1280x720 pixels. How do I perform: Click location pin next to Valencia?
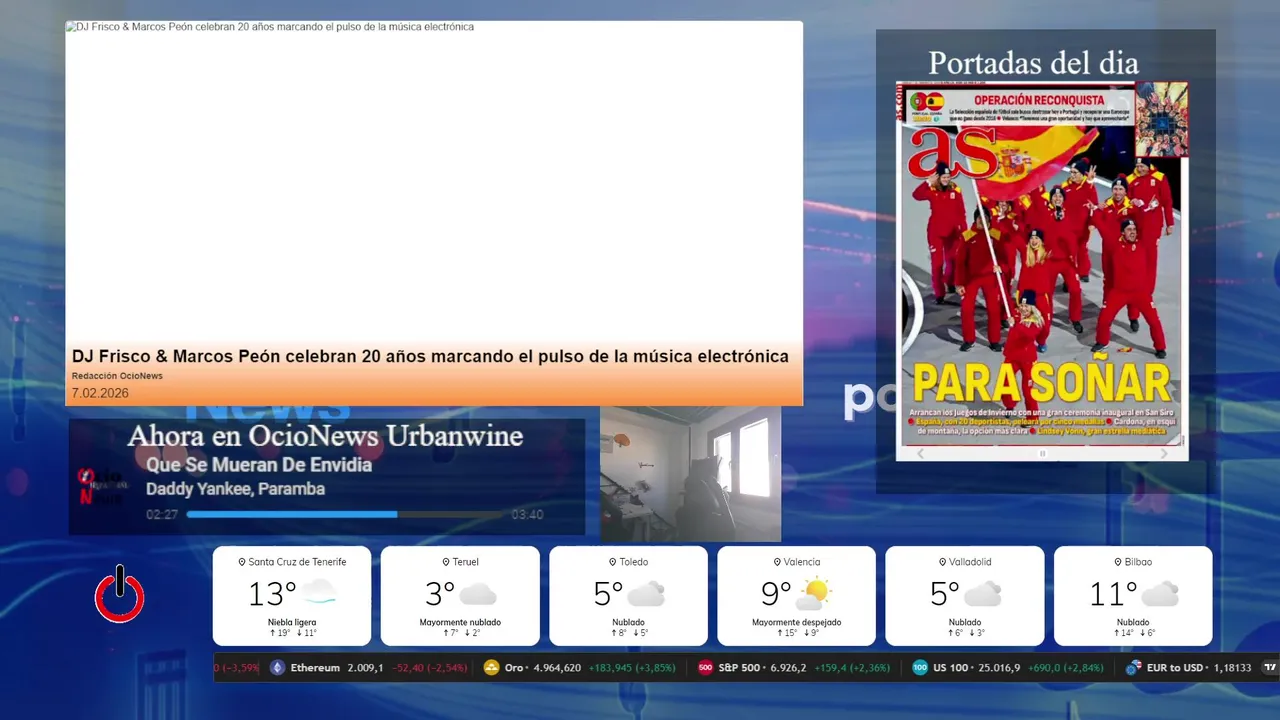pos(777,562)
